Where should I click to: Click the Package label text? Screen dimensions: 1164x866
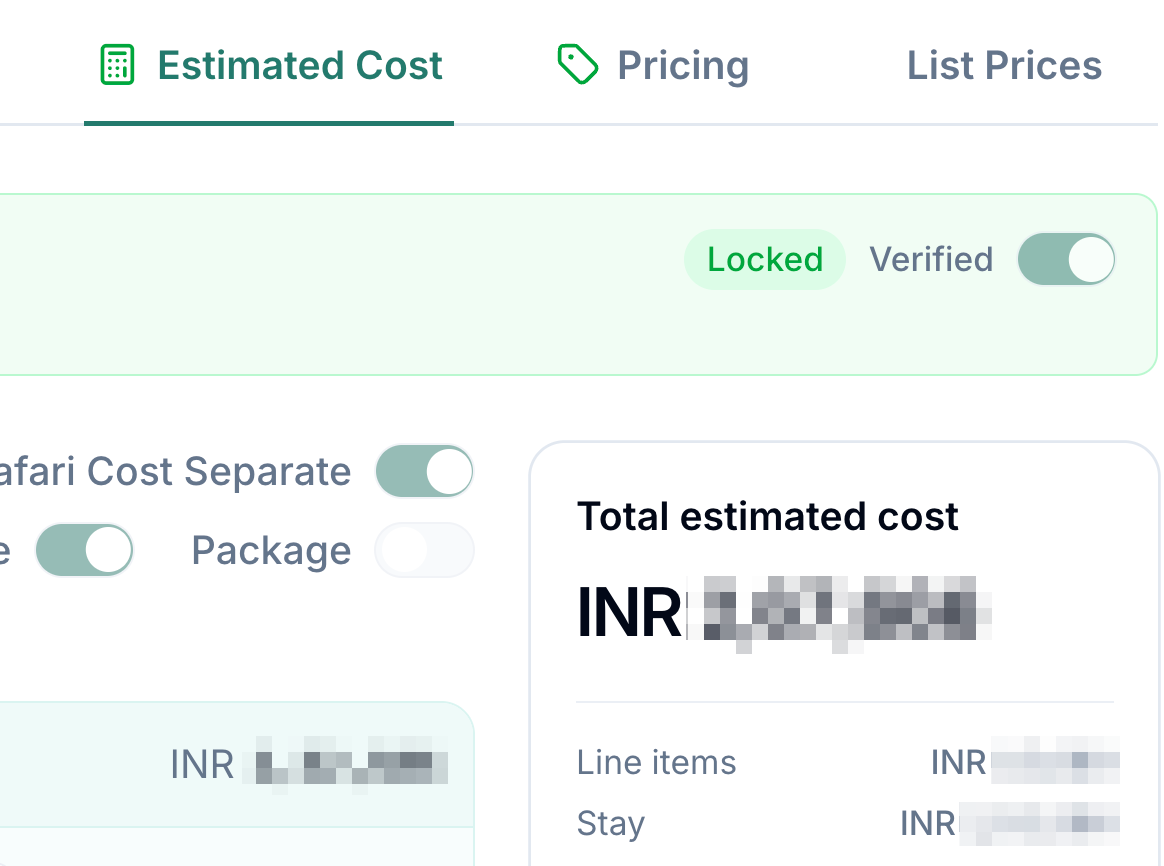point(271,551)
